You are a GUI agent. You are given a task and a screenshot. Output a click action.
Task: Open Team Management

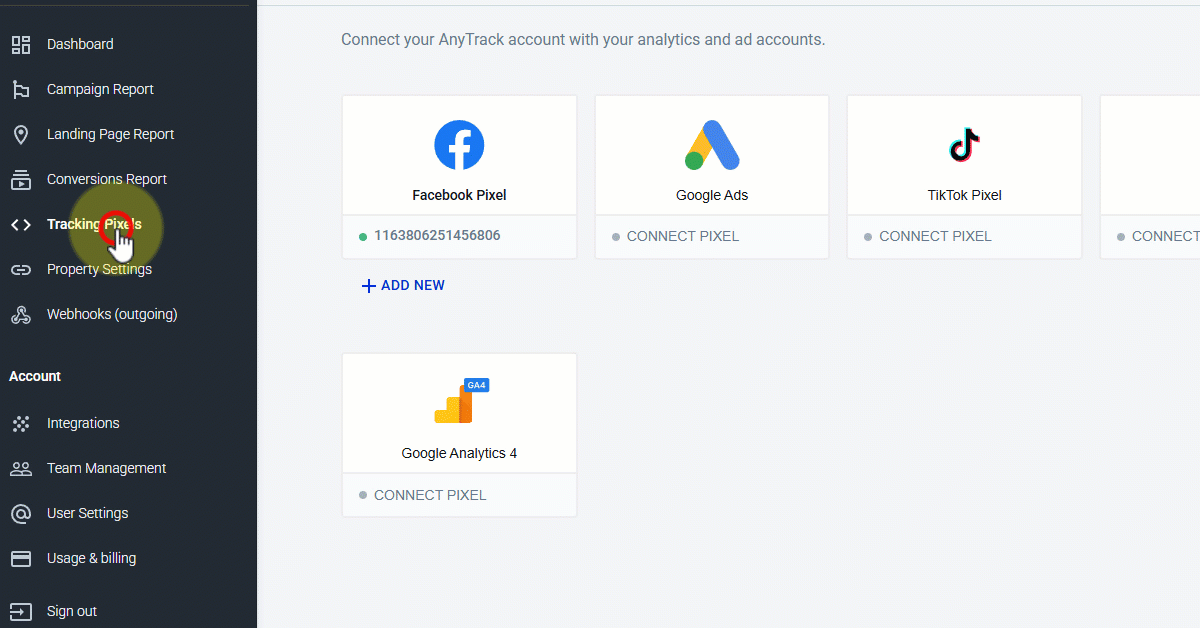coord(106,468)
